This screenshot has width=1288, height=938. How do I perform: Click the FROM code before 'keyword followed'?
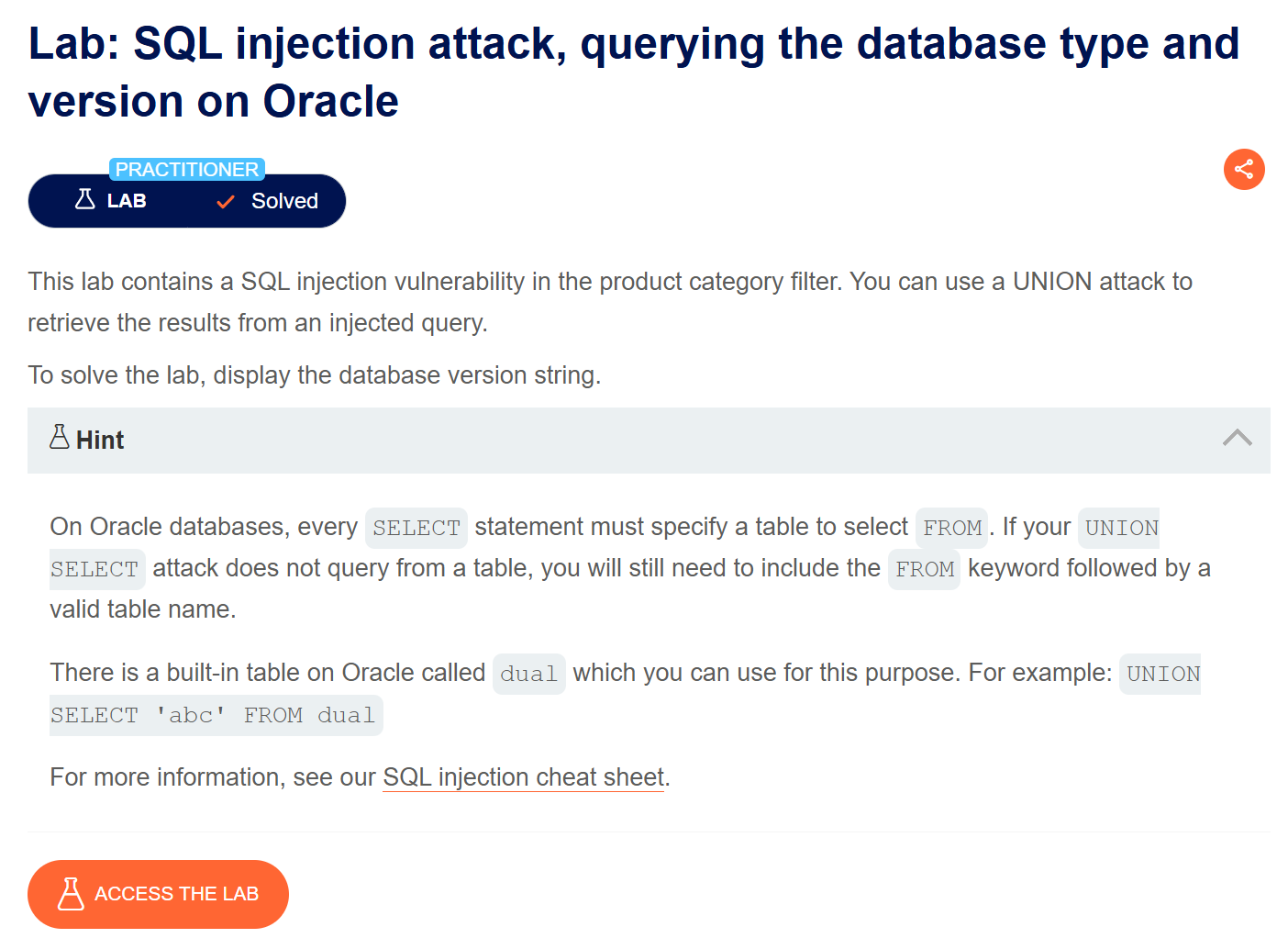(924, 569)
